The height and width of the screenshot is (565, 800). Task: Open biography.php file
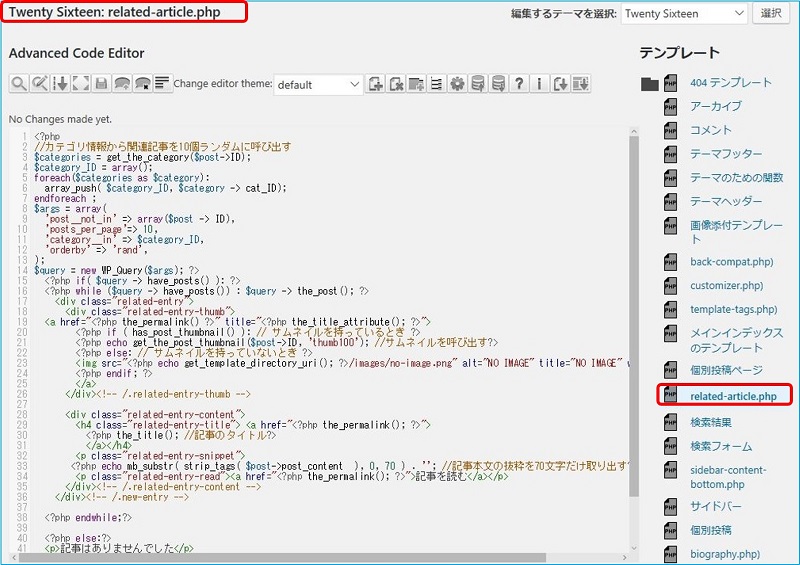pyautogui.click(x=725, y=554)
